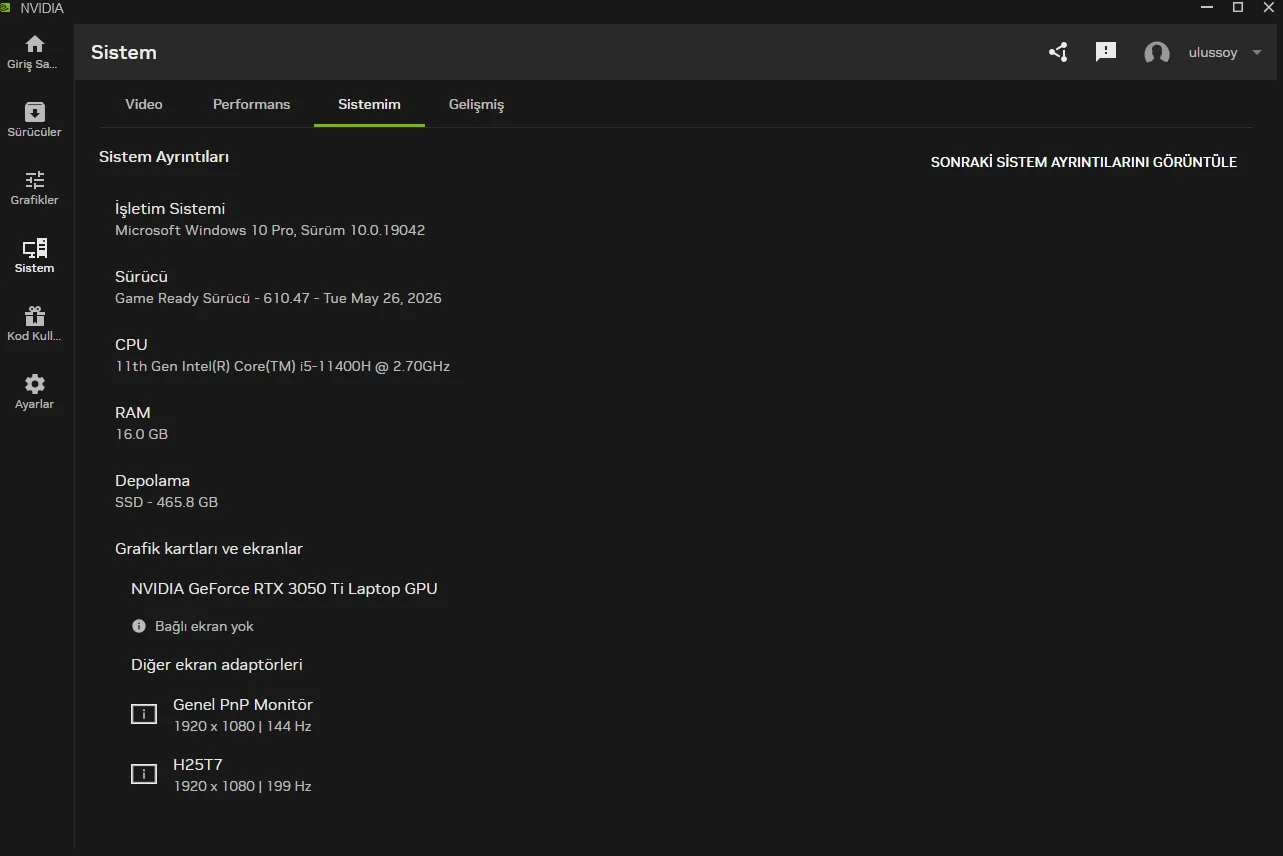Minimize the NVIDIA window
This screenshot has height=856, width=1283.
click(x=1207, y=7)
